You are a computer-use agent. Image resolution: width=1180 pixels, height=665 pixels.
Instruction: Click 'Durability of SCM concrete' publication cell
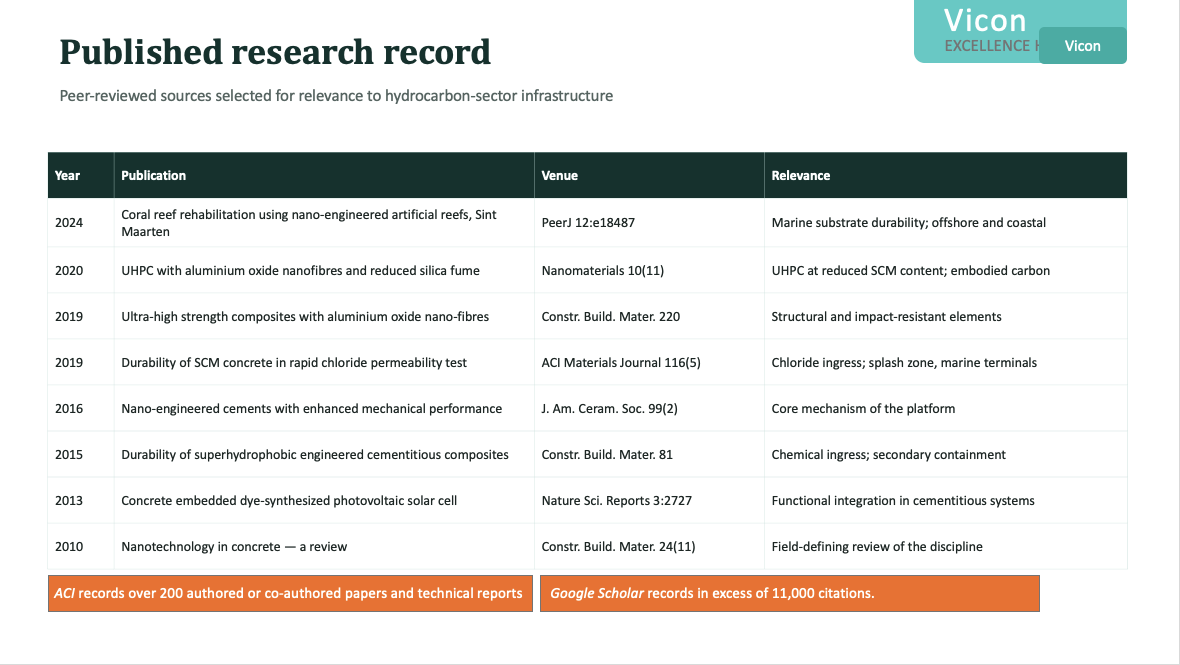324,363
